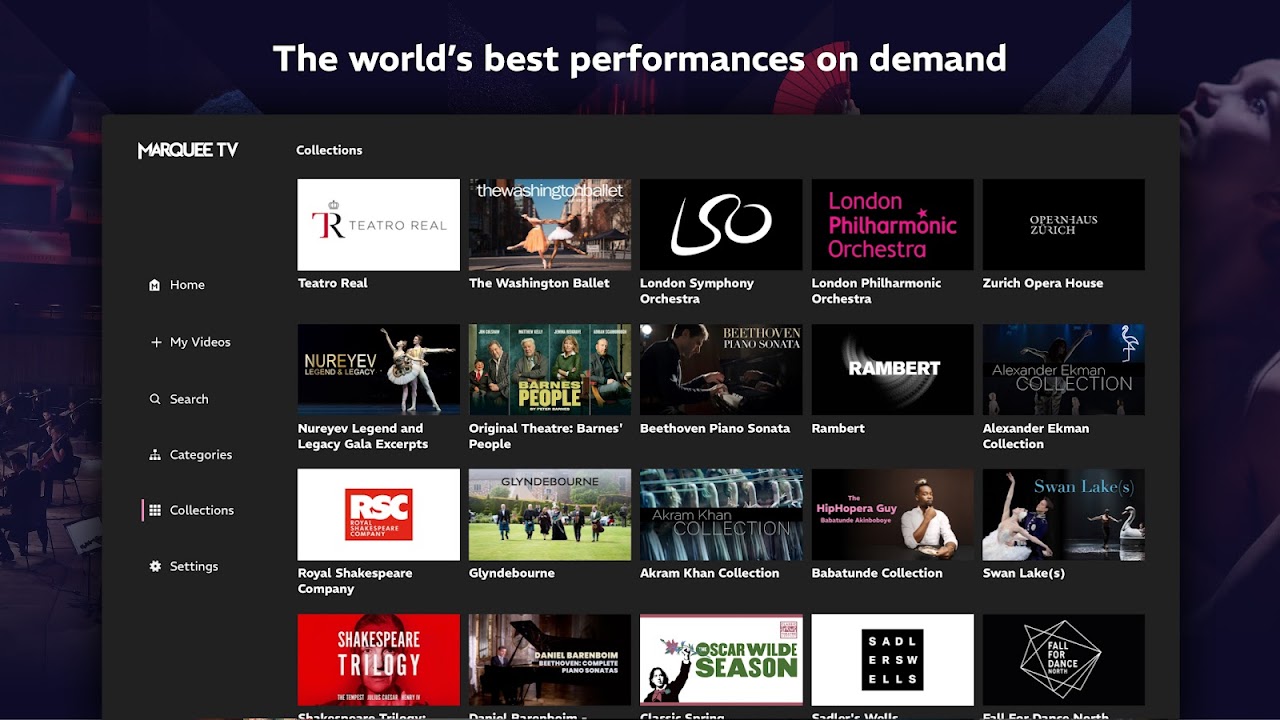
Task: Open the Fall For Dance North thumbnail
Action: pyautogui.click(x=1064, y=660)
